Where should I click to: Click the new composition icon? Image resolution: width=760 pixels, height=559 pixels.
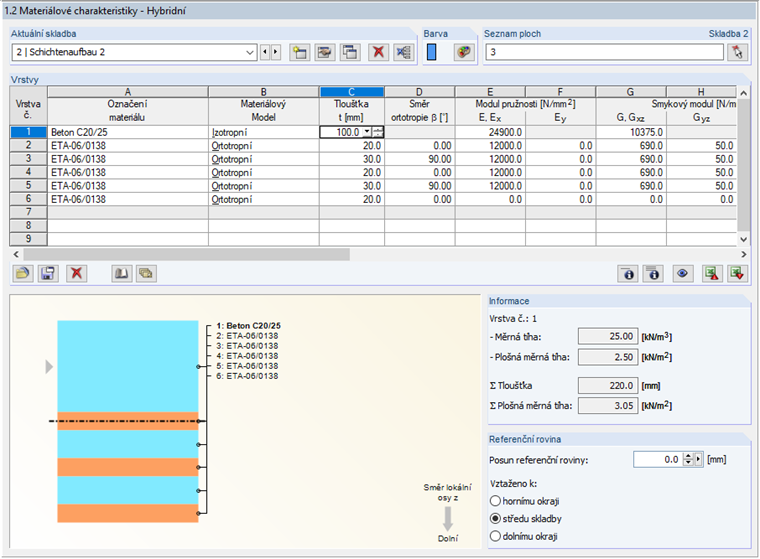pyautogui.click(x=300, y=52)
